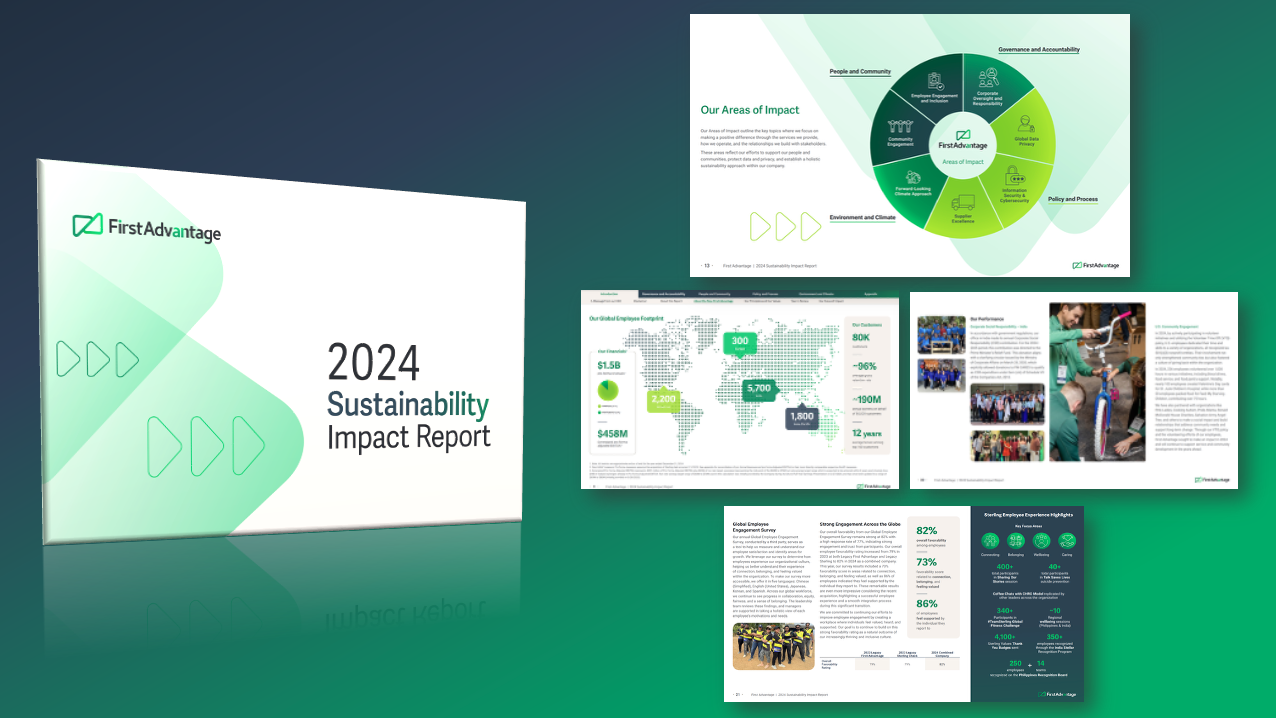This screenshot has width=1276, height=718.
Task: Click the 86% feel supported stat
Action: 926,604
